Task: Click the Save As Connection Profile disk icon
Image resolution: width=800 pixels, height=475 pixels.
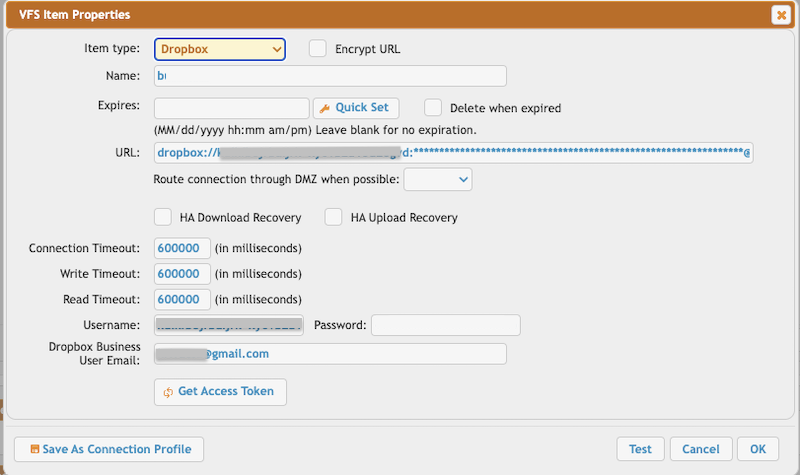Action: point(35,449)
